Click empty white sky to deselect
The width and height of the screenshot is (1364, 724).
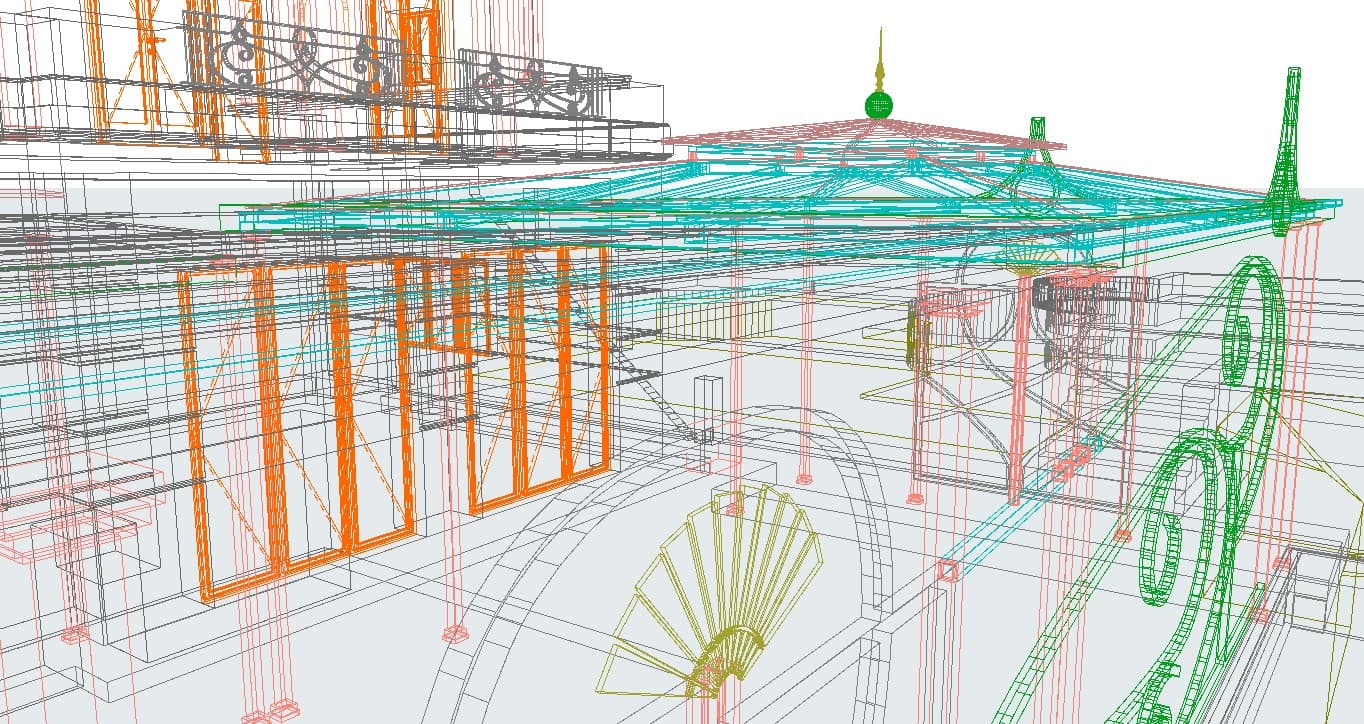(x=1150, y=60)
